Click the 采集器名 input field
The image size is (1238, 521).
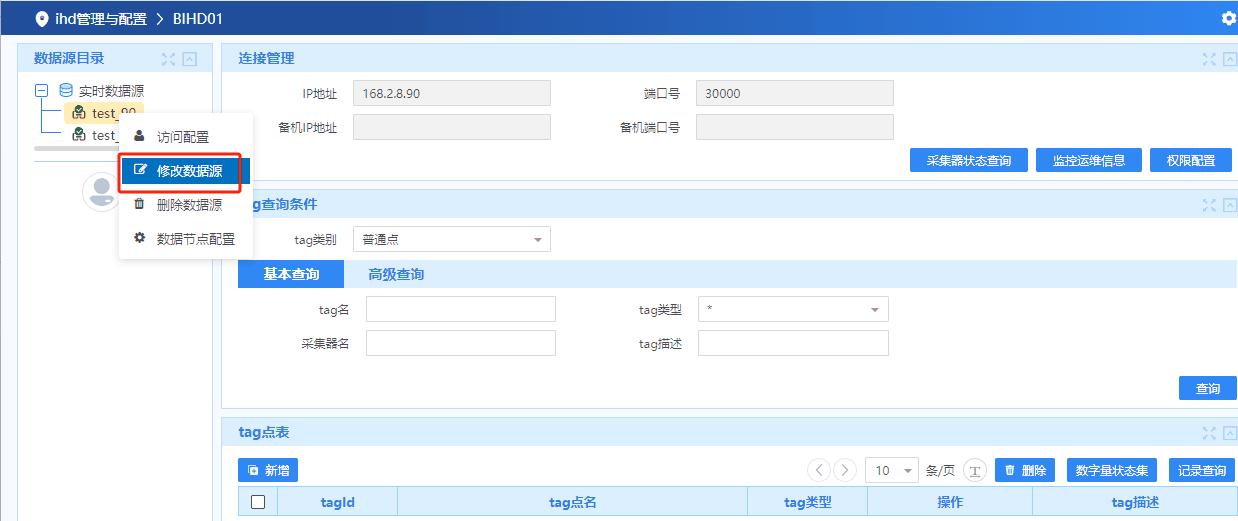click(x=461, y=343)
